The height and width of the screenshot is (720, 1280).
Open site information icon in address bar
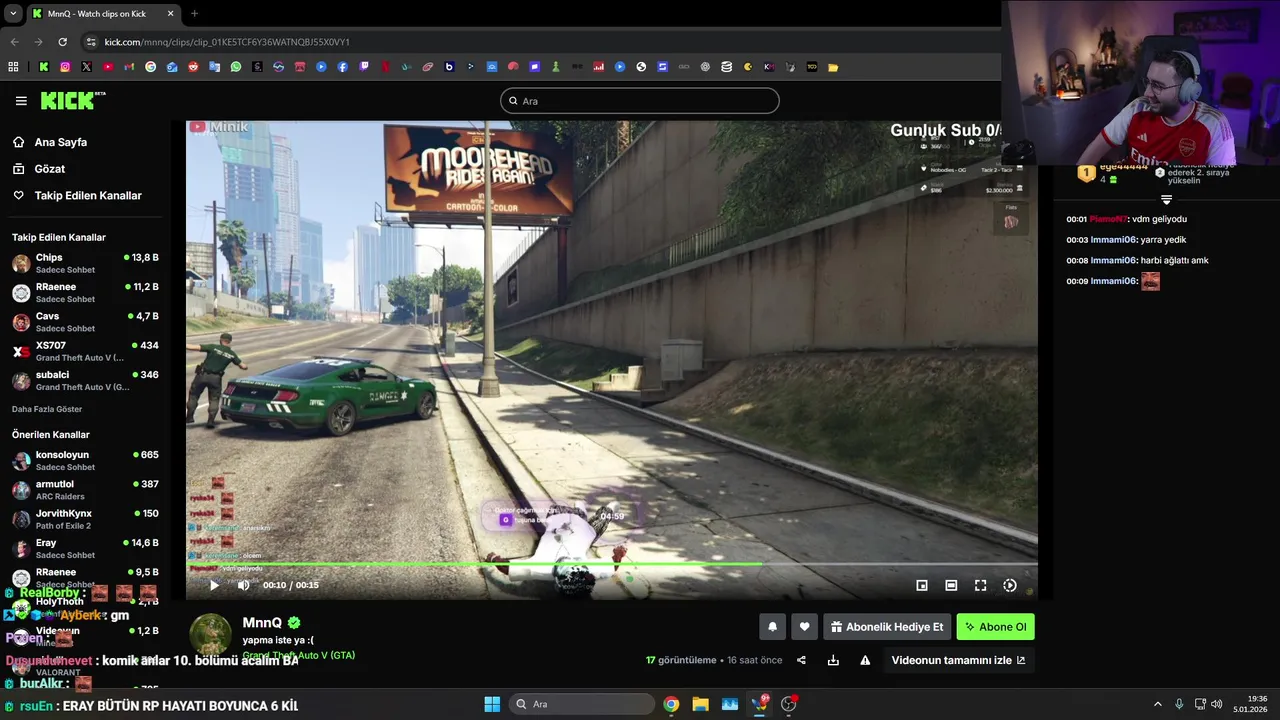[91, 42]
